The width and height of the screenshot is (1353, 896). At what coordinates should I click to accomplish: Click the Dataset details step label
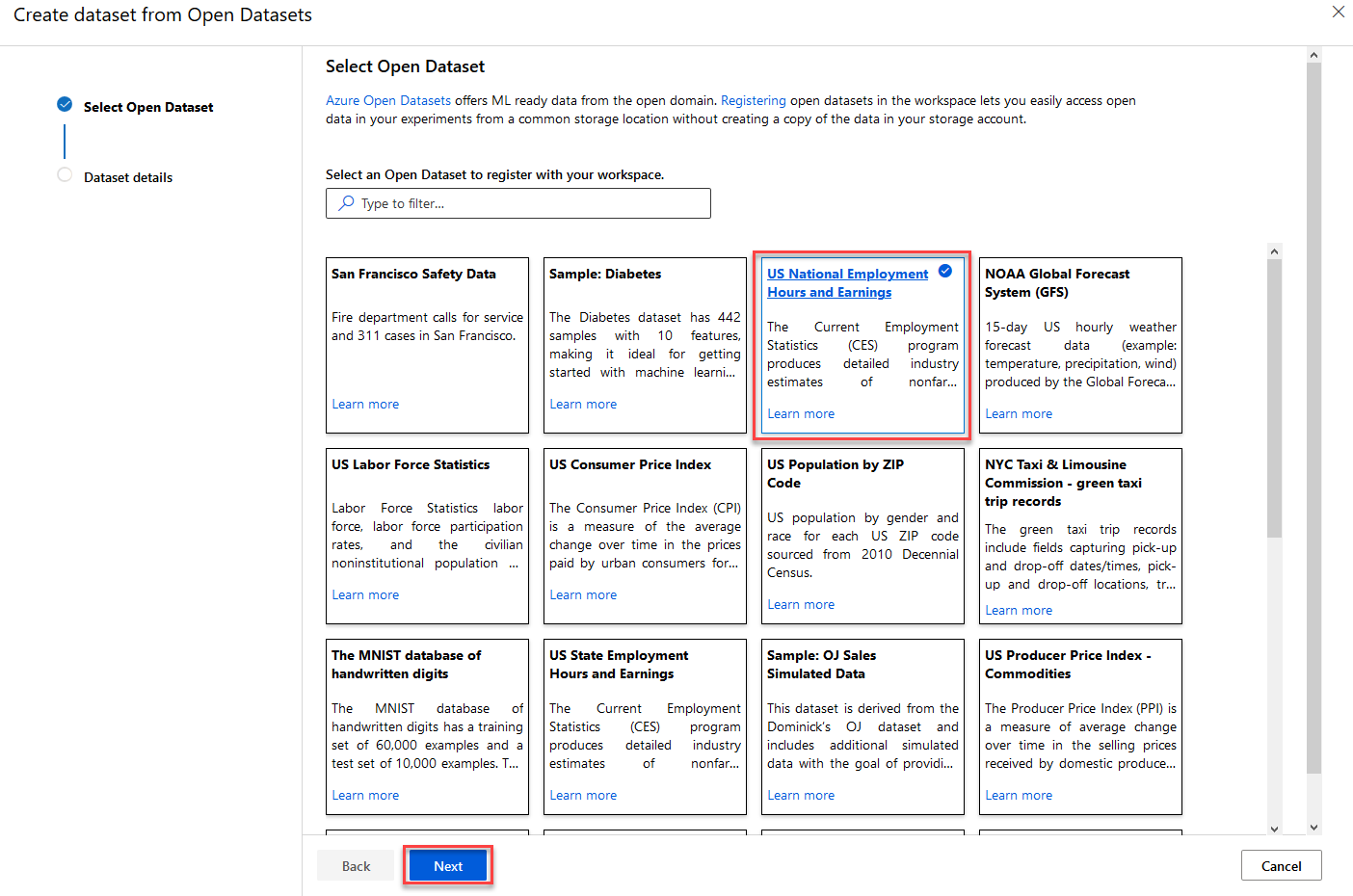point(128,177)
